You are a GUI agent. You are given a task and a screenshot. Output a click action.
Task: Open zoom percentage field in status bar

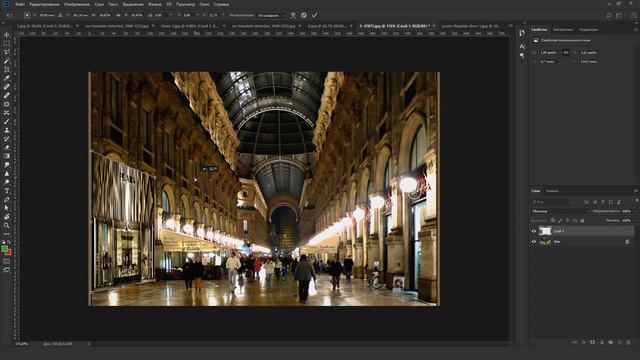coord(22,344)
